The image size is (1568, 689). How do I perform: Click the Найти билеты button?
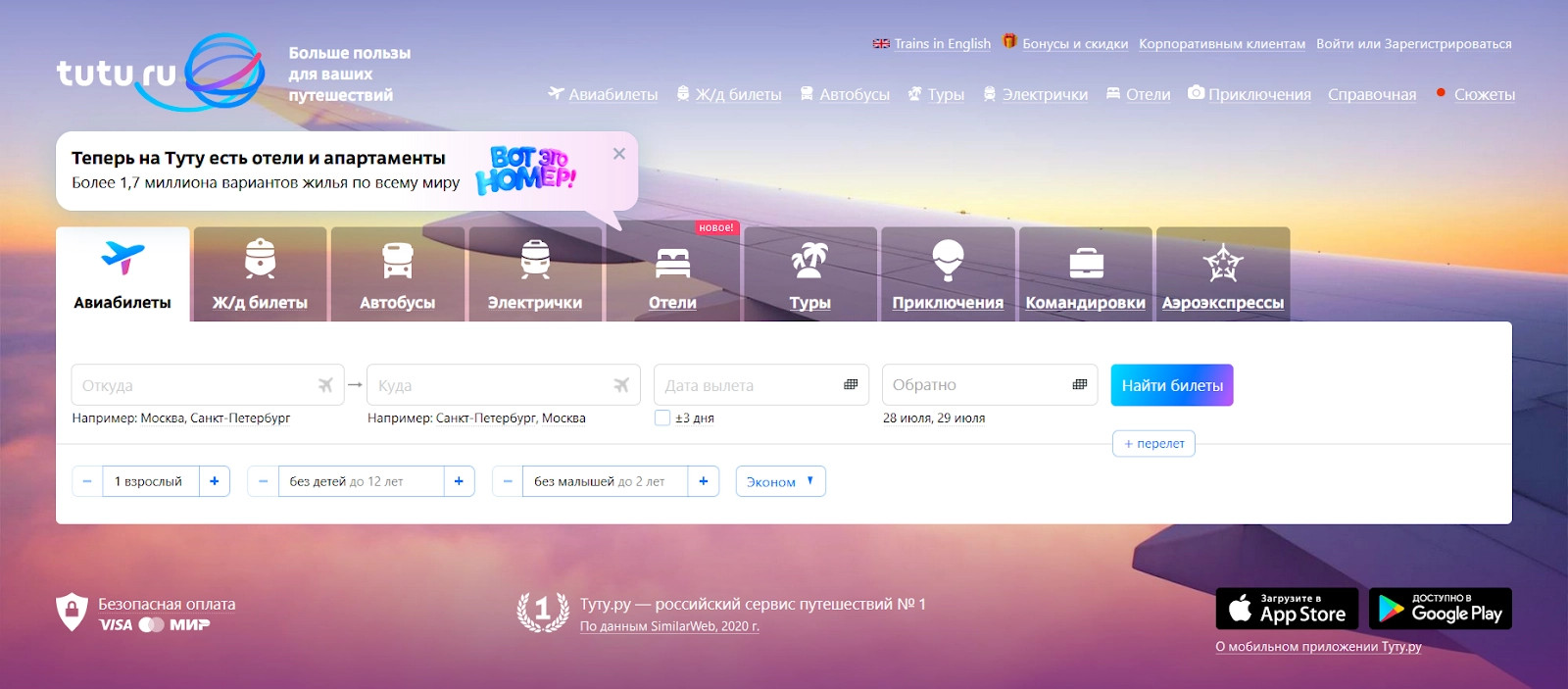click(1172, 385)
